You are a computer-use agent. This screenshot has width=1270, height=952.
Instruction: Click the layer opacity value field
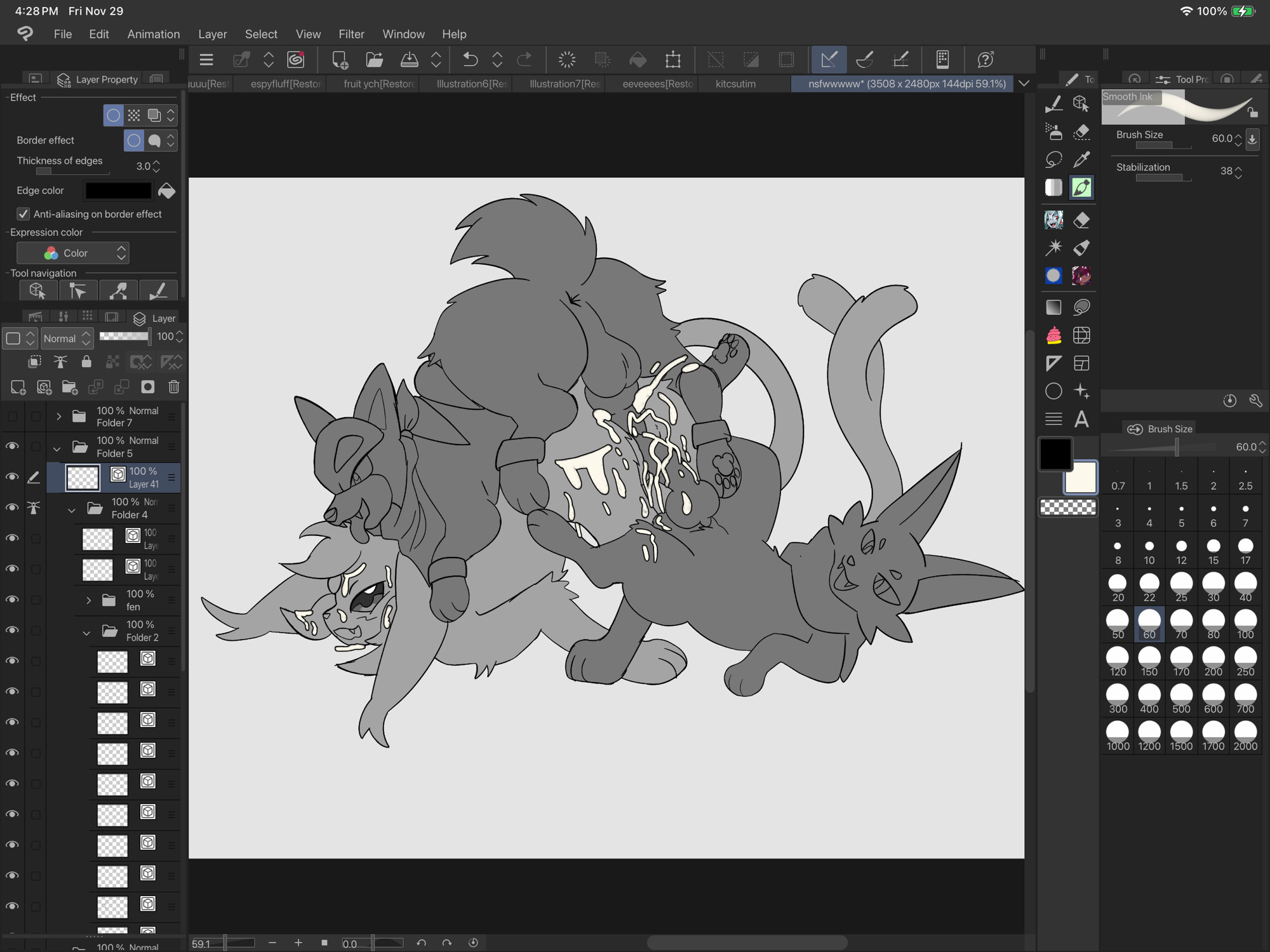coord(165,337)
